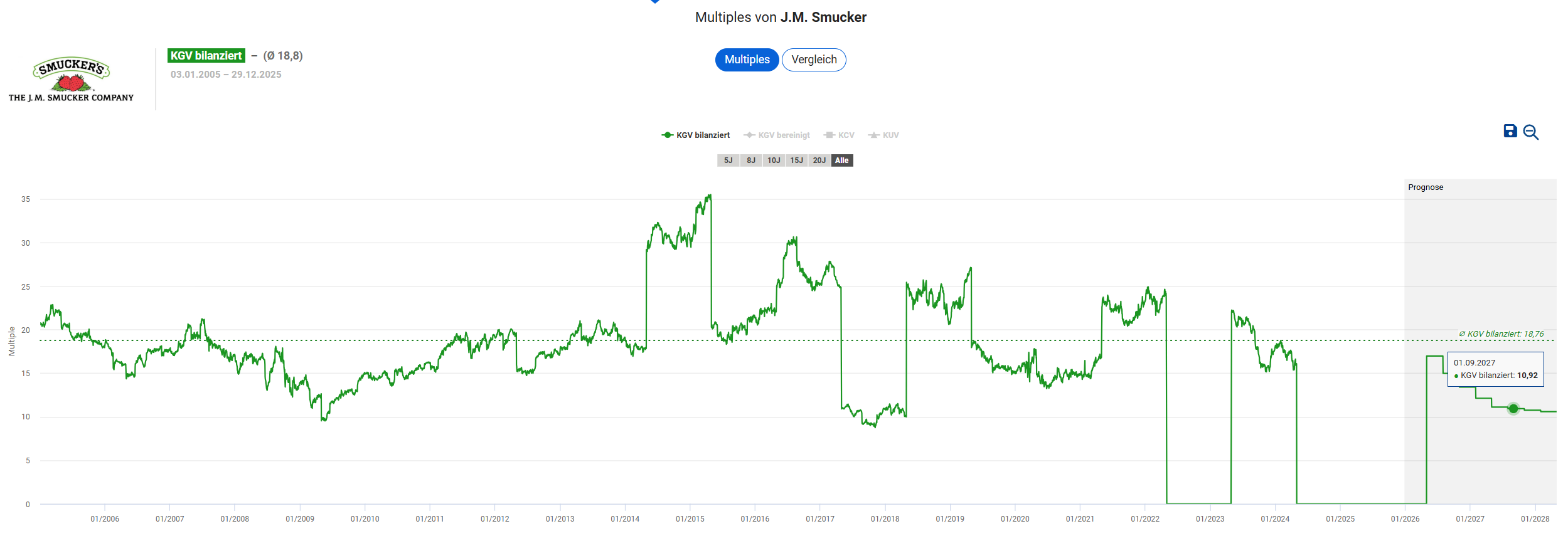Click the Prognose region label

(x=1425, y=187)
